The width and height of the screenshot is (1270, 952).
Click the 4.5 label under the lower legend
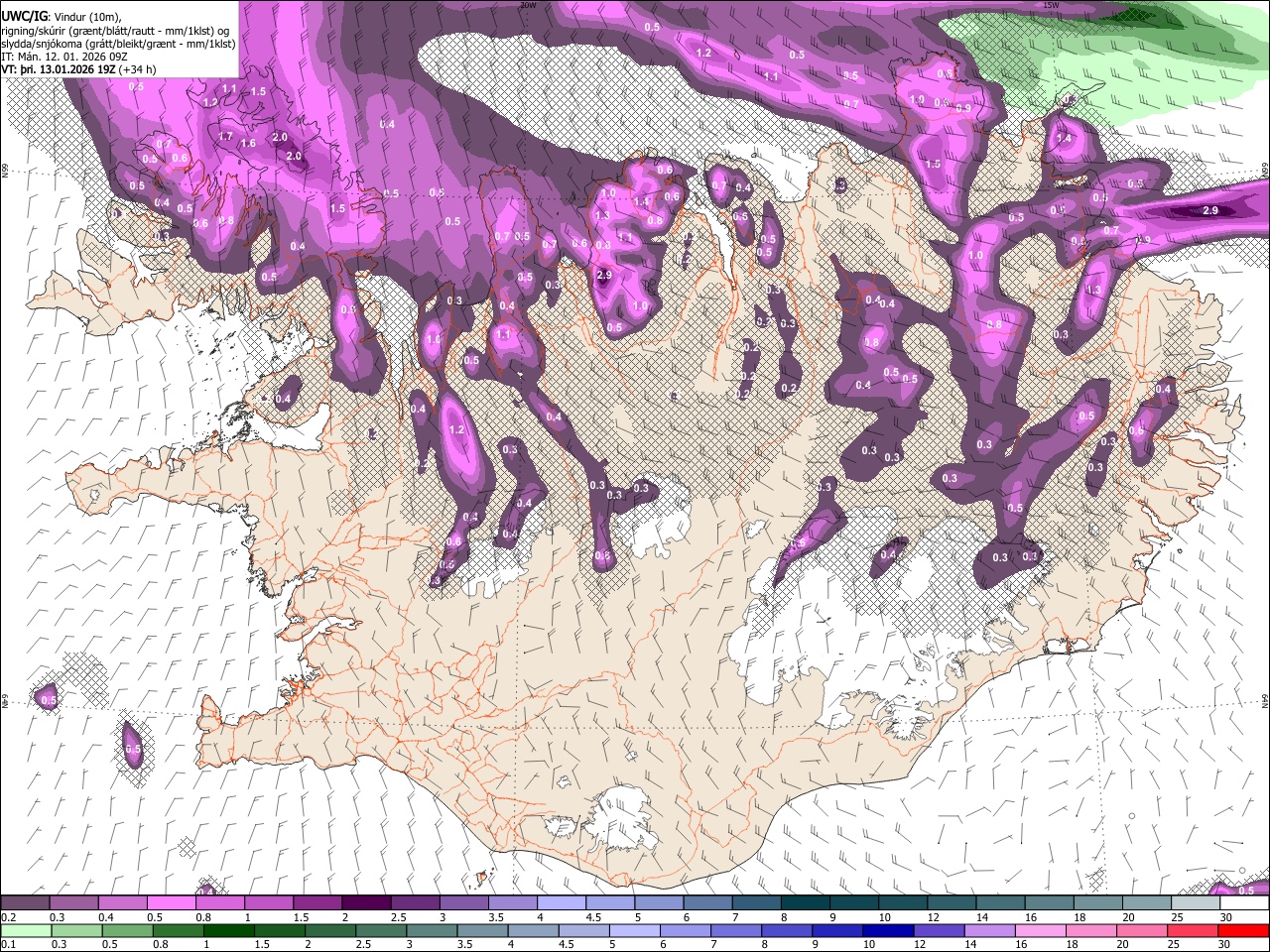(x=566, y=944)
